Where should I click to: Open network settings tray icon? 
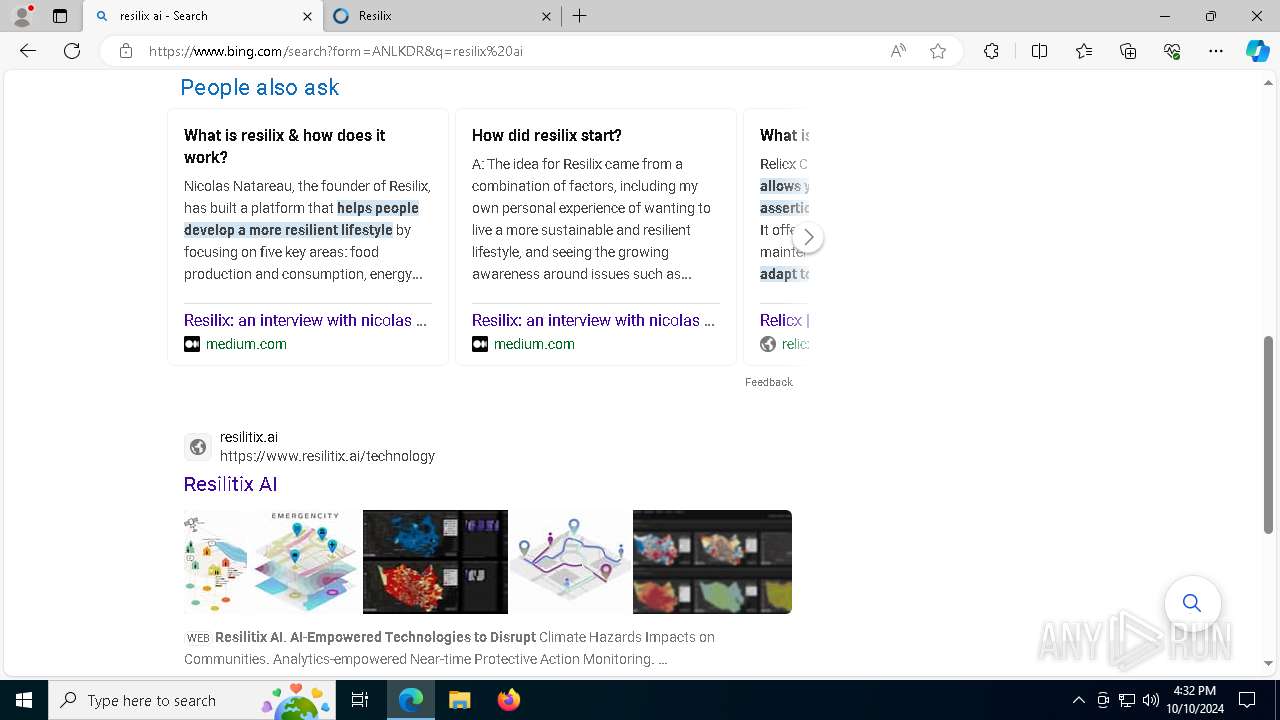coord(1127,700)
